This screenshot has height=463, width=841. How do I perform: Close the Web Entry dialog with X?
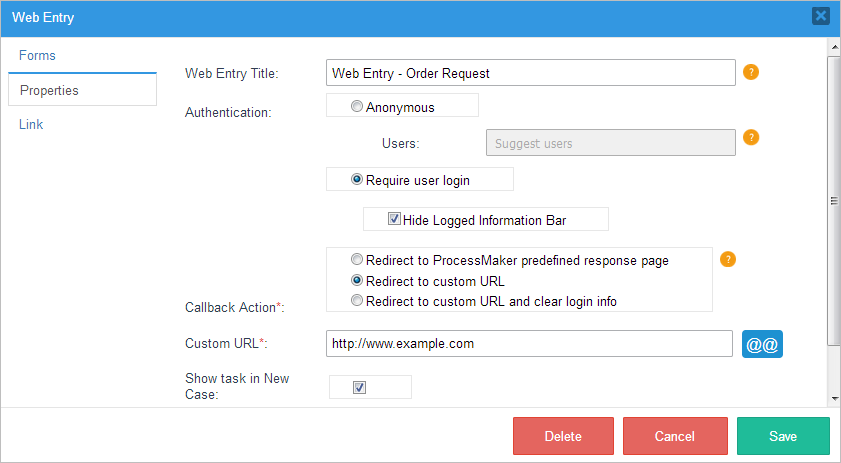click(820, 16)
